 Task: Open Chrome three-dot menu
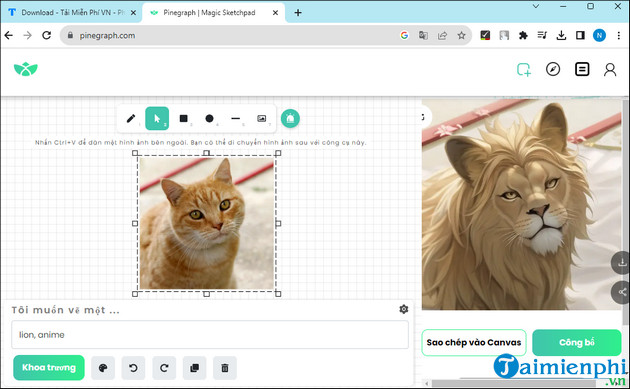pos(619,35)
